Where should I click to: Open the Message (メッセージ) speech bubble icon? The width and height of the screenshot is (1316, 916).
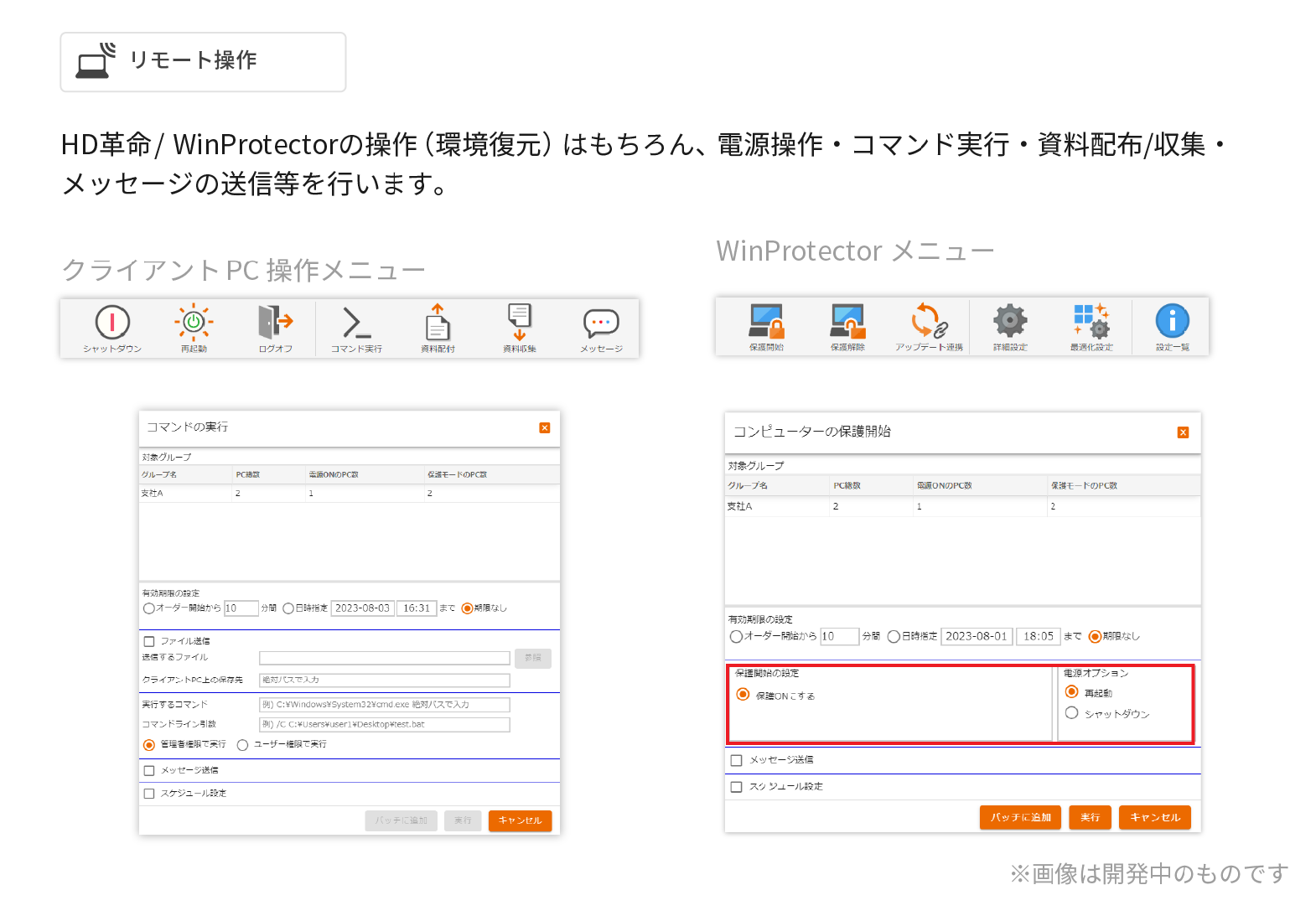pos(601,323)
